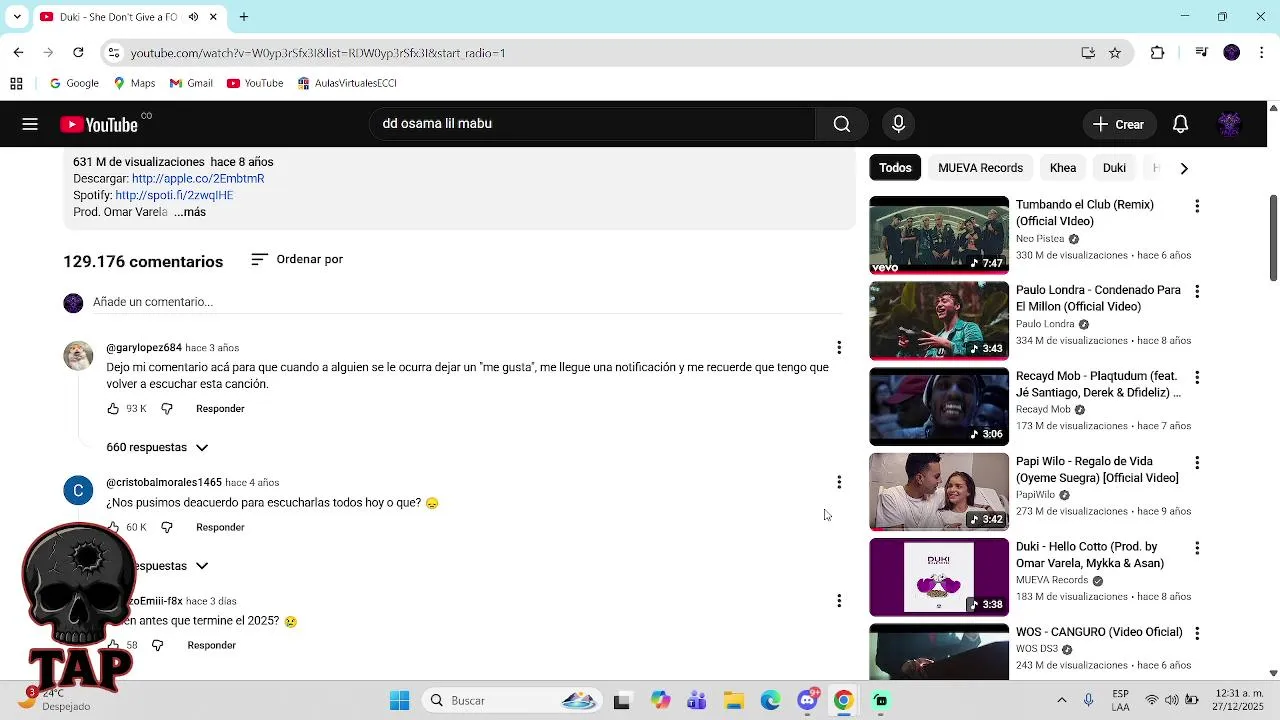The width and height of the screenshot is (1280, 720).
Task: Open the YouTube guide hamburger menu
Action: [30, 124]
